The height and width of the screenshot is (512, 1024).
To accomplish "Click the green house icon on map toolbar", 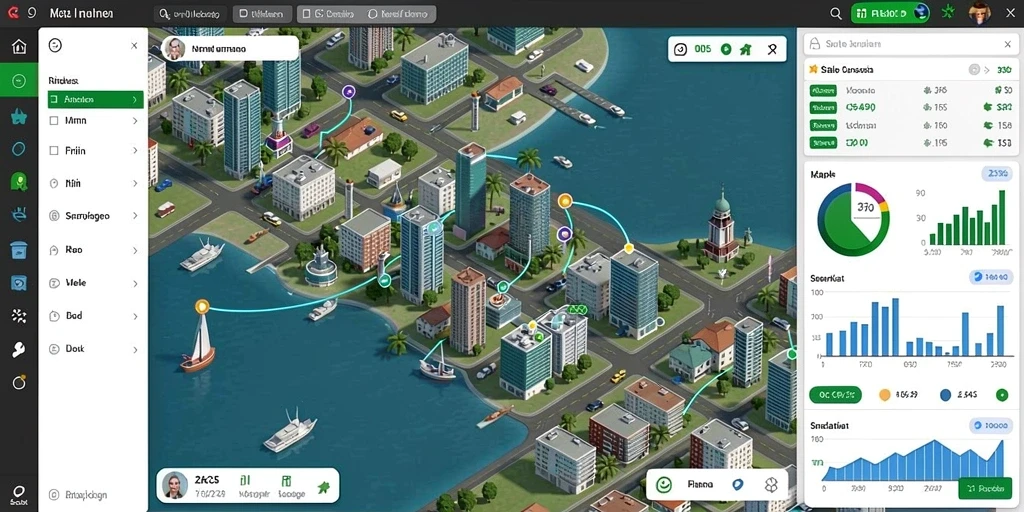I will tap(745, 49).
